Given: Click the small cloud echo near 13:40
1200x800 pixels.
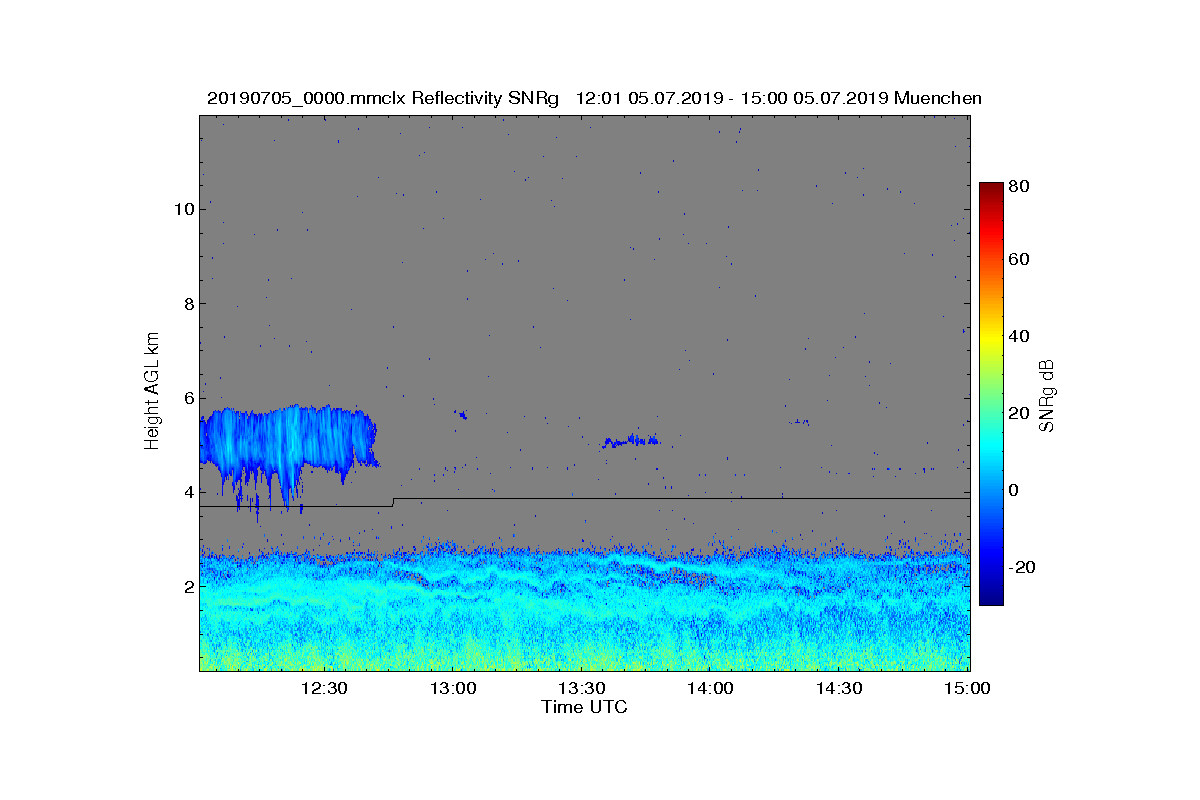Looking at the screenshot, I should (x=631, y=440).
